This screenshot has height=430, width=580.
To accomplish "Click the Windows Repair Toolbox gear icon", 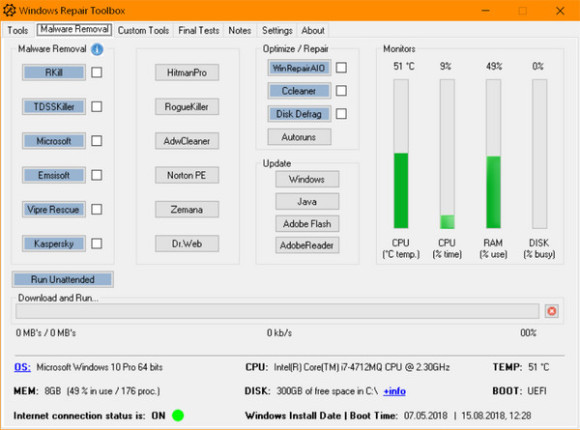I will point(9,10).
